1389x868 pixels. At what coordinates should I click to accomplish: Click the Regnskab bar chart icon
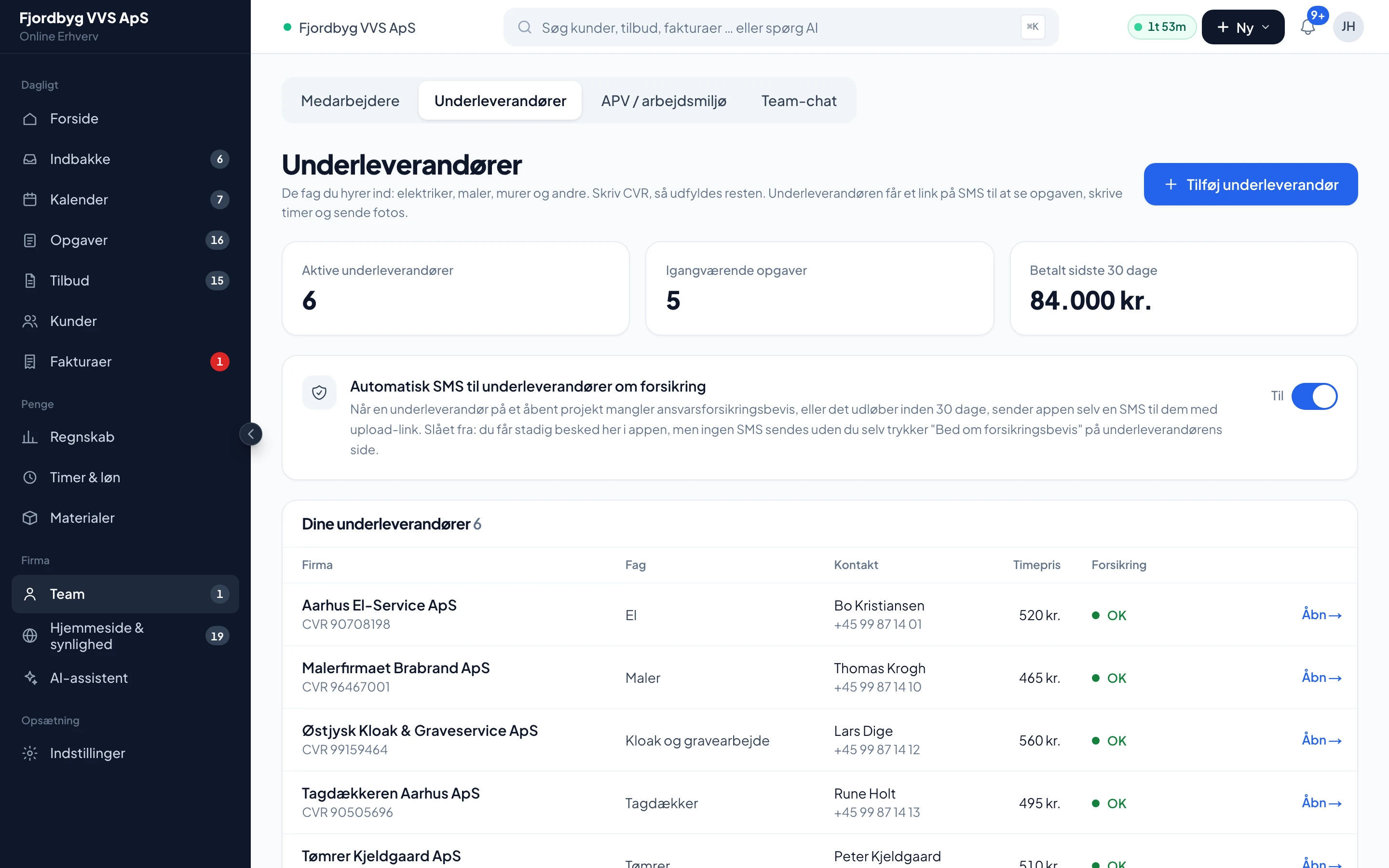[30, 437]
